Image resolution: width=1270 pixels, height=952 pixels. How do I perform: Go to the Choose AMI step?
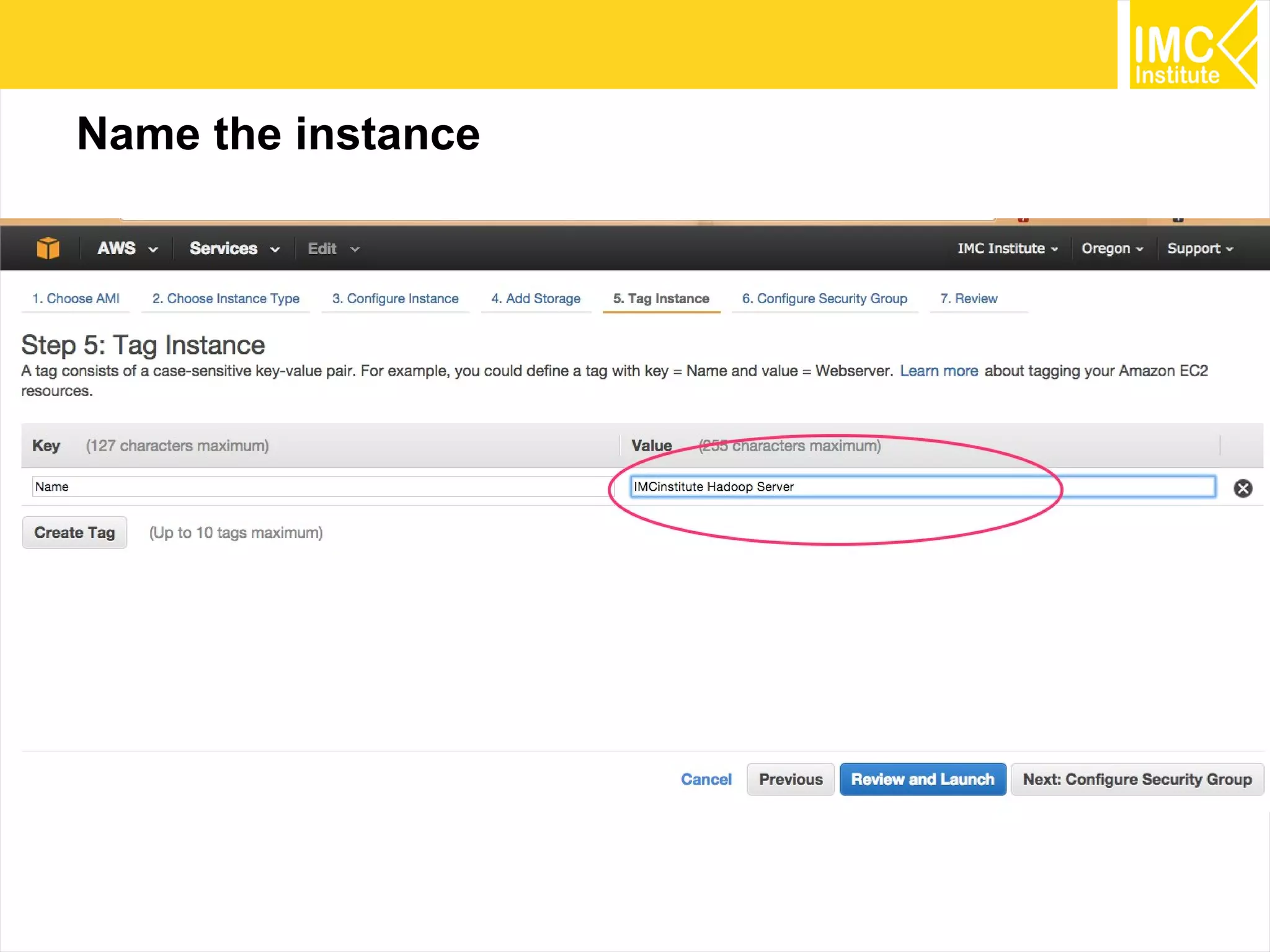pos(76,299)
